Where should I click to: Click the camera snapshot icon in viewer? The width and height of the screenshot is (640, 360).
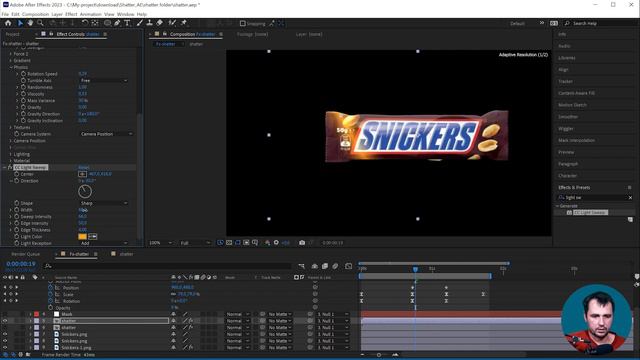[x=302, y=242]
